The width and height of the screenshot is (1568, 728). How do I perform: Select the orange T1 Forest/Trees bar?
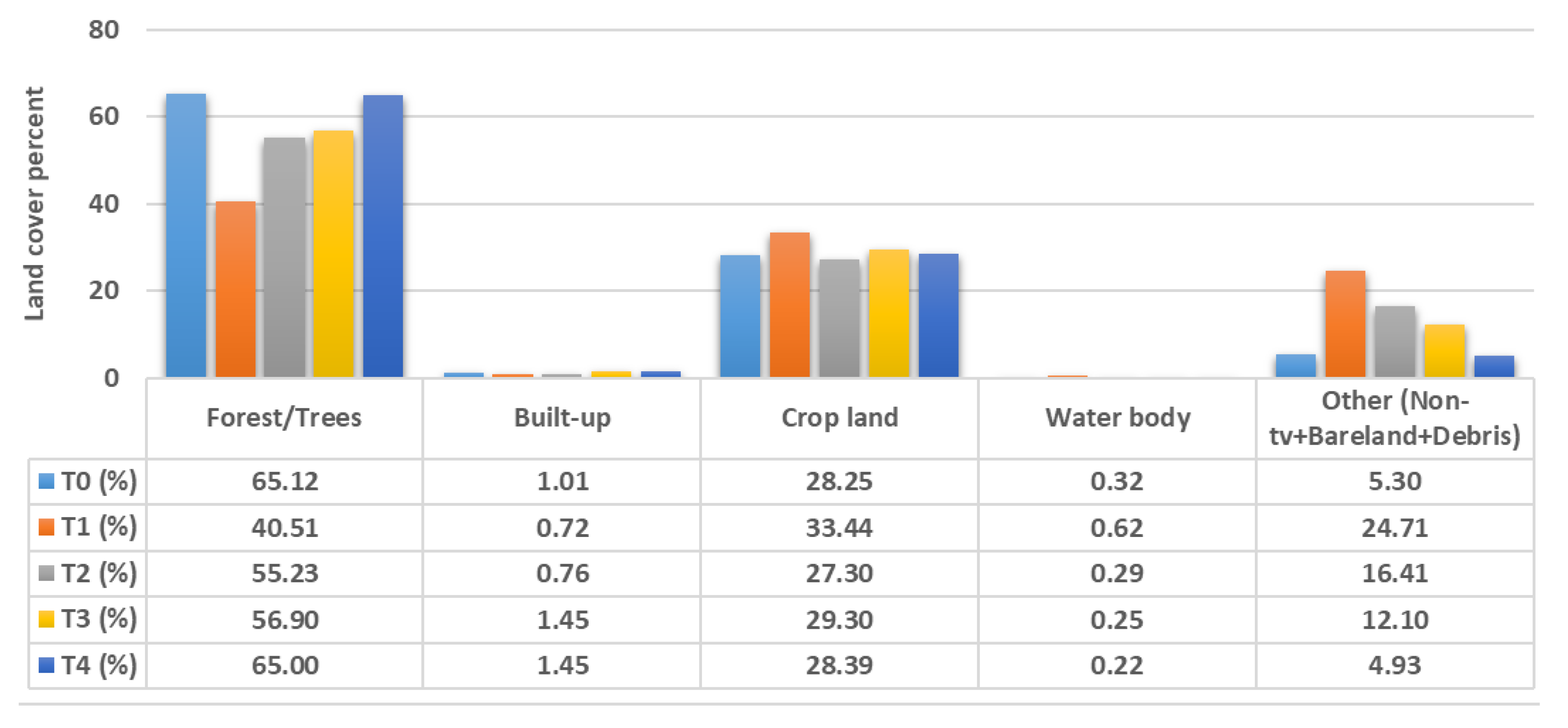[236, 289]
